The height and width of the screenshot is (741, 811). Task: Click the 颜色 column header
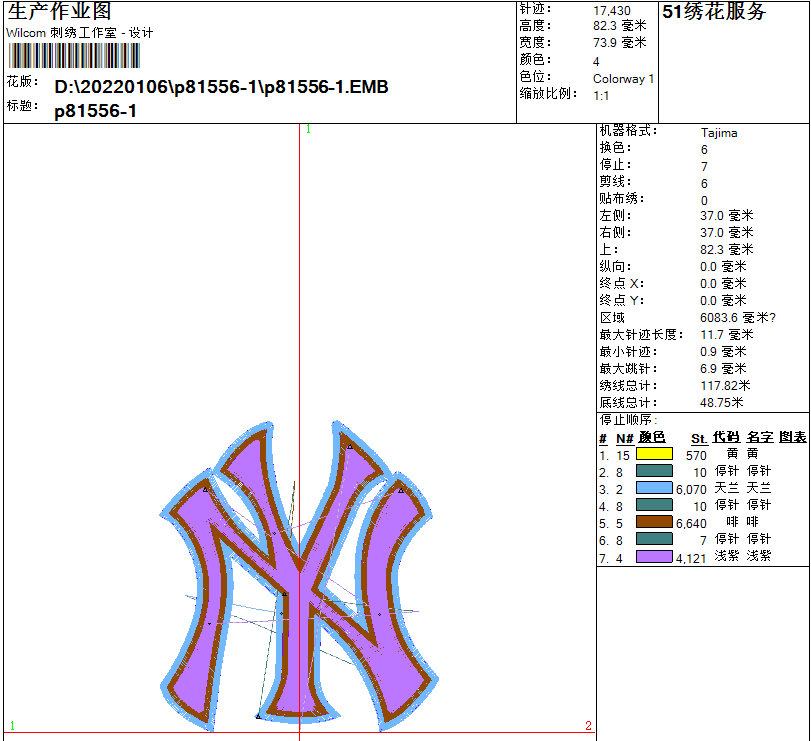[x=652, y=437]
